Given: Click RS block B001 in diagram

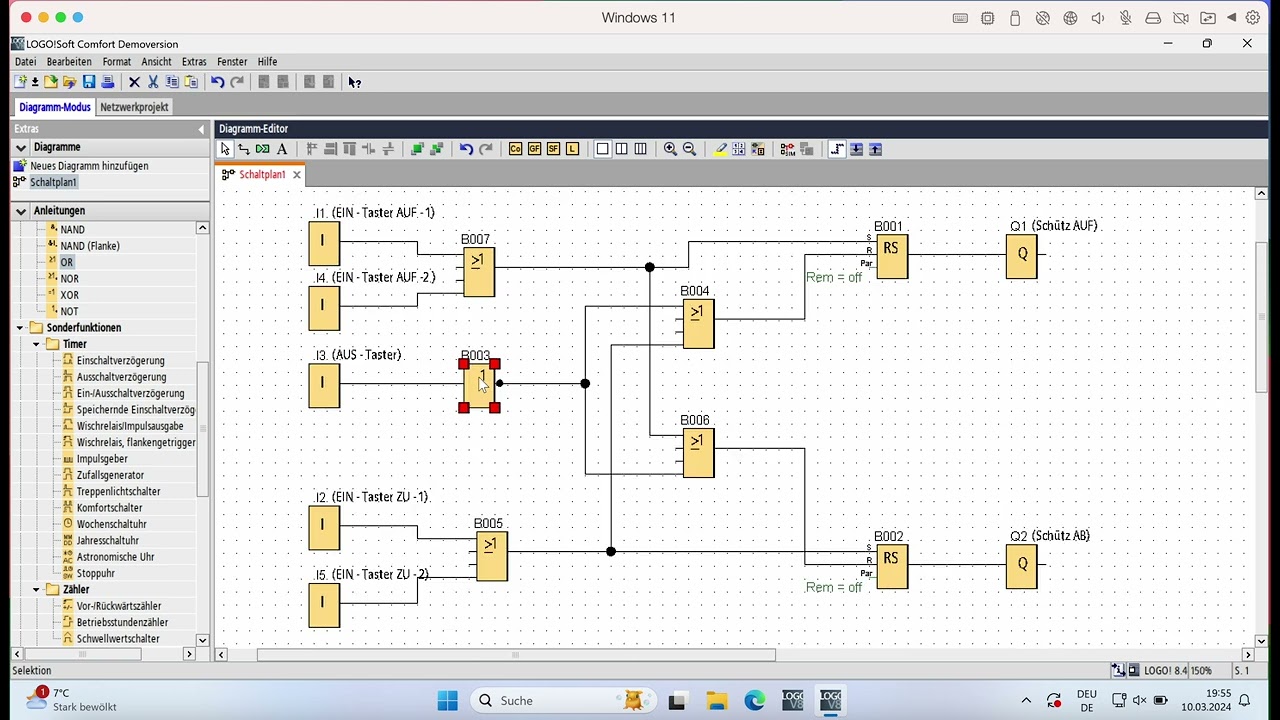Looking at the screenshot, I should [x=892, y=256].
